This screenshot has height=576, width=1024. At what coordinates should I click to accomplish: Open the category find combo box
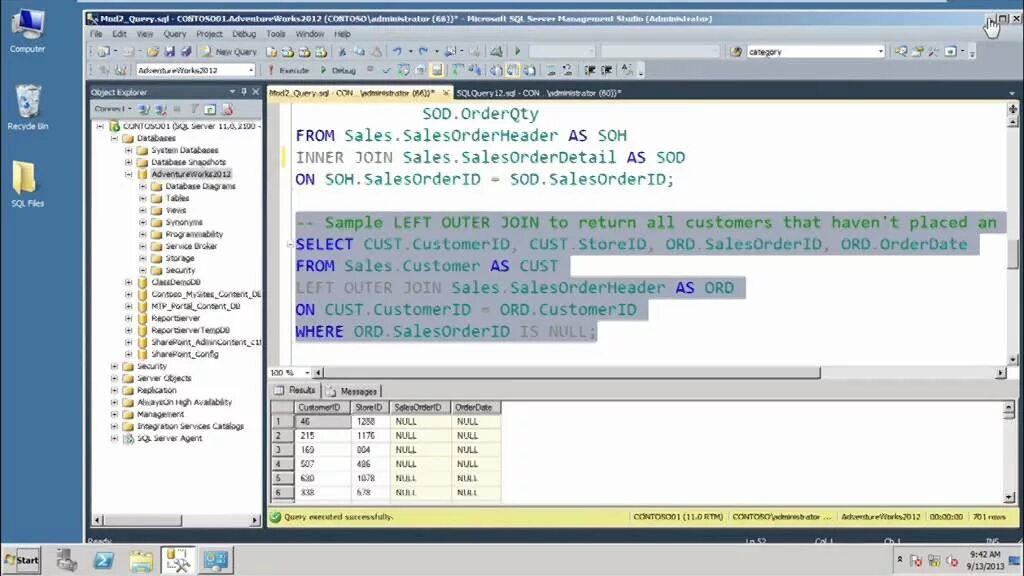[880, 52]
